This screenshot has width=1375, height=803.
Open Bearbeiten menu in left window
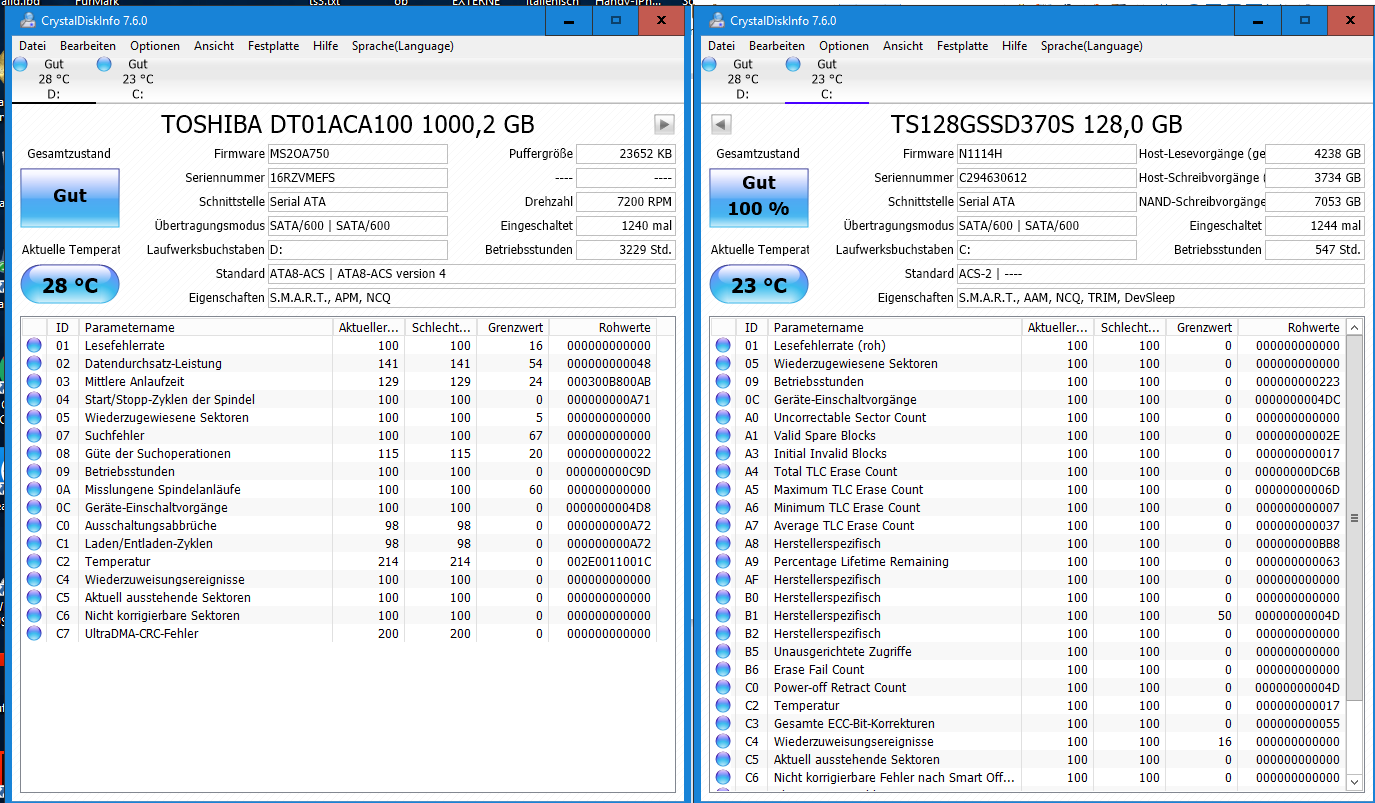tap(88, 46)
